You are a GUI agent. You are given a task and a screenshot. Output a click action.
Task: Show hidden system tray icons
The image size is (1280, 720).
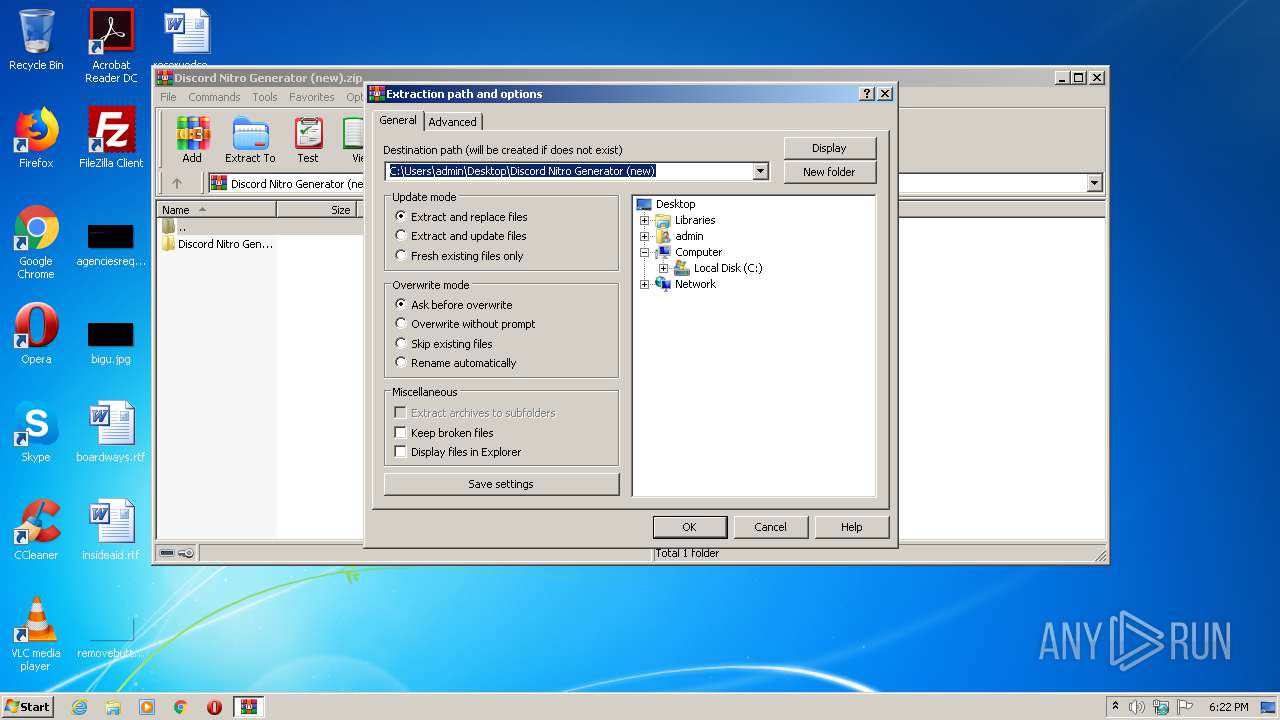1115,707
